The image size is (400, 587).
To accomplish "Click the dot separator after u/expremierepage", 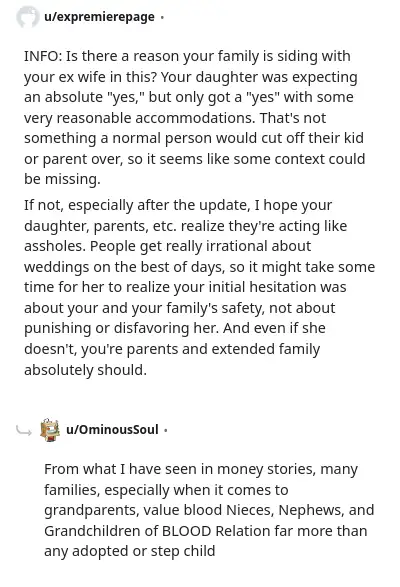I will pos(162,17).
